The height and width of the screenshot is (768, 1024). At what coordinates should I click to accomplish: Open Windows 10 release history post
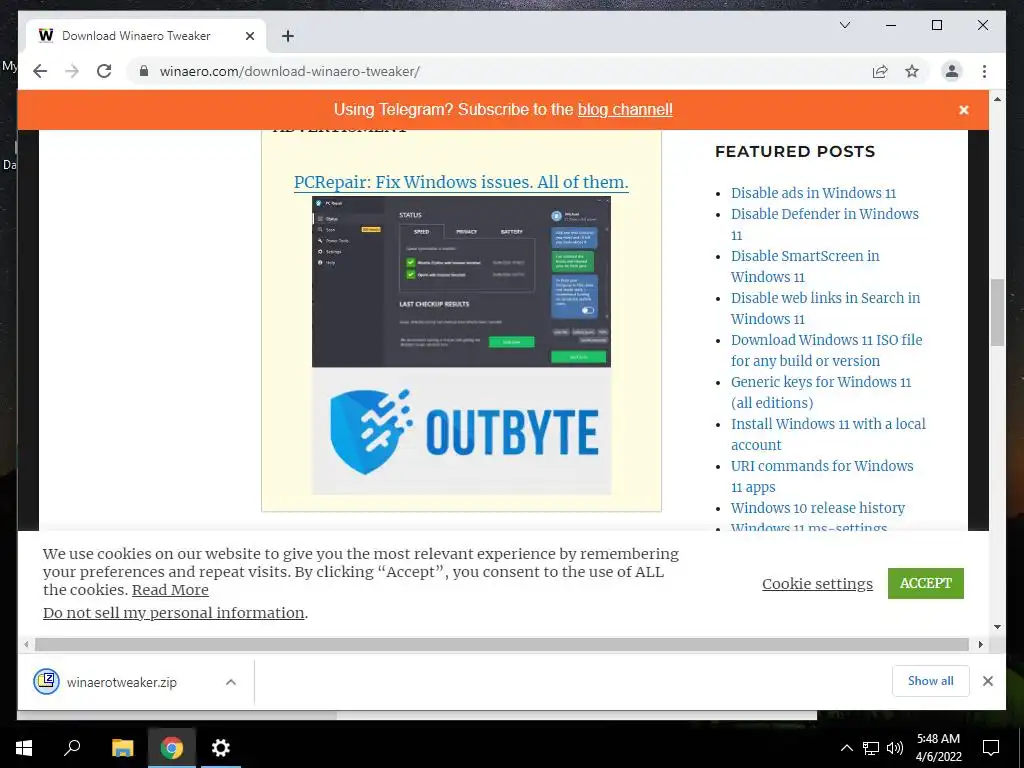[818, 507]
